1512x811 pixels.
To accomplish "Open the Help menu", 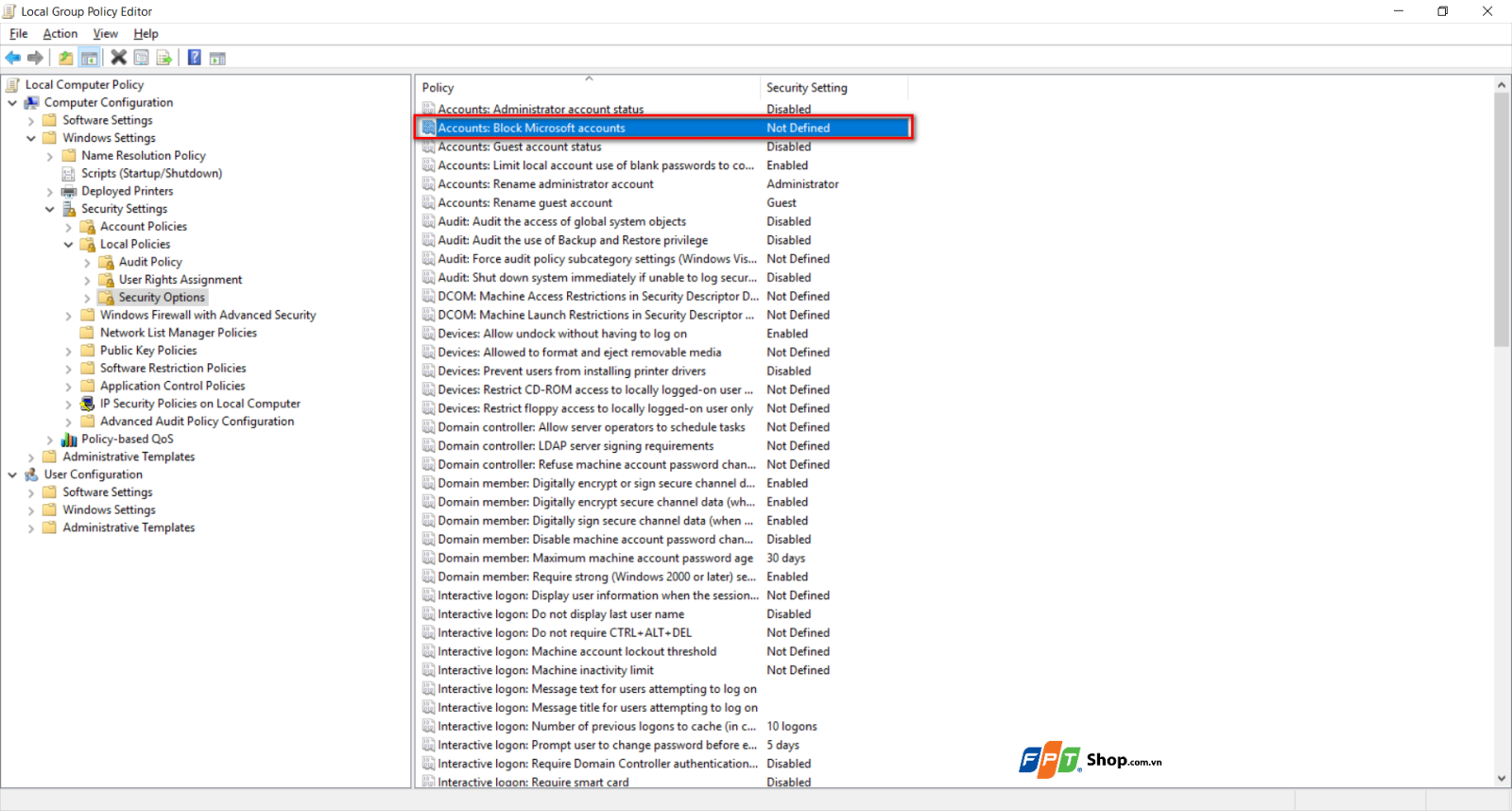I will 146,33.
